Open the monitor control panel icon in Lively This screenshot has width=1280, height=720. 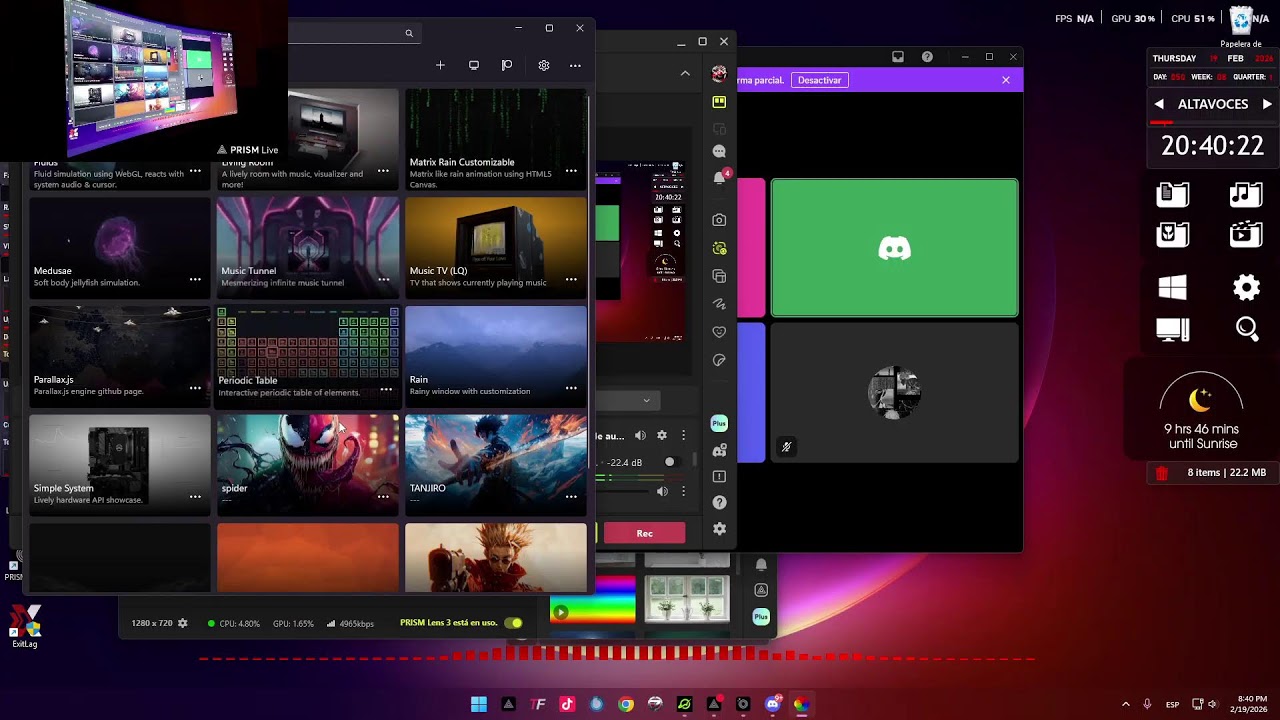point(474,65)
